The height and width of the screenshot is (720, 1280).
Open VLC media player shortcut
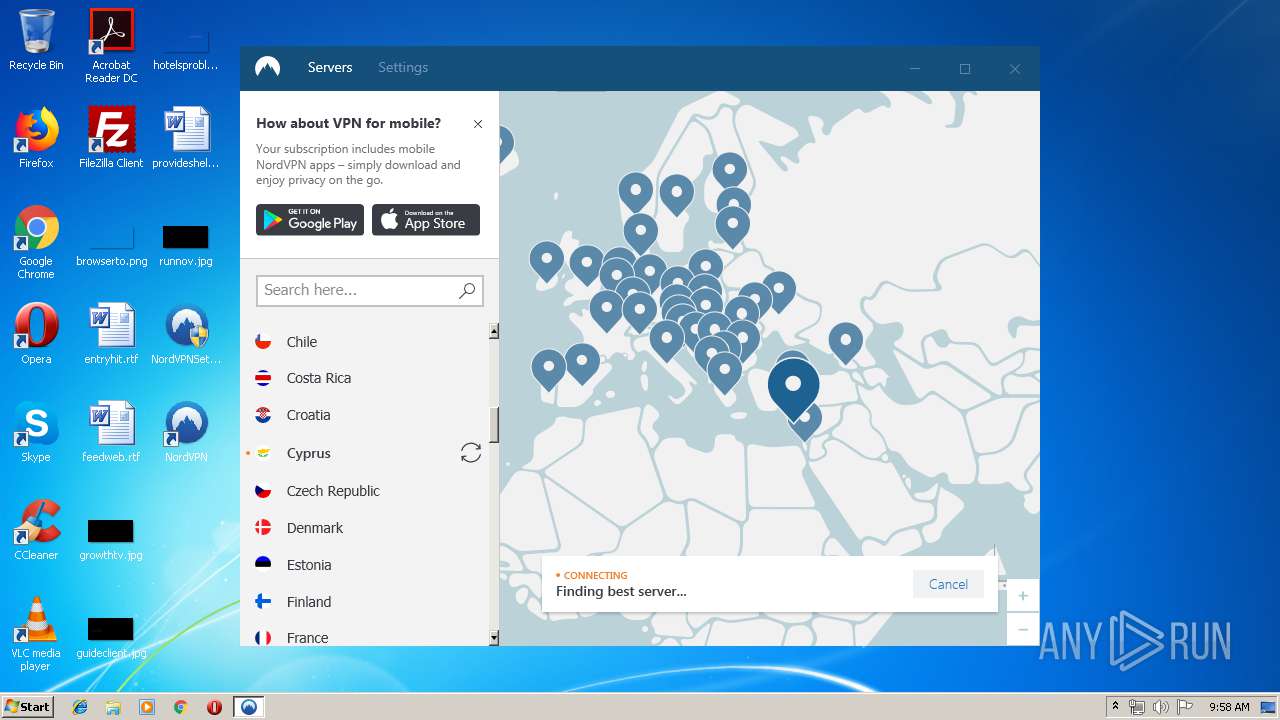(x=36, y=634)
